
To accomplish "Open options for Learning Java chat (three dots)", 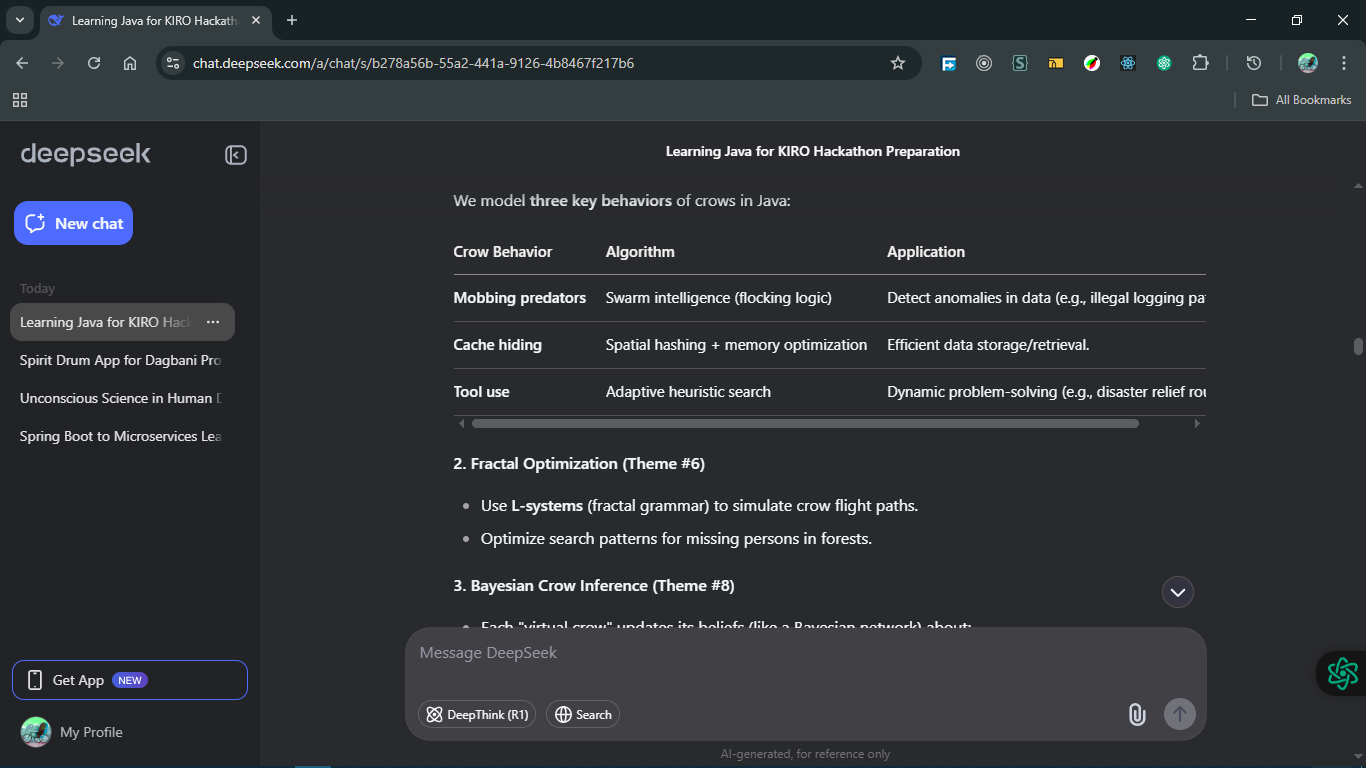I will (213, 322).
